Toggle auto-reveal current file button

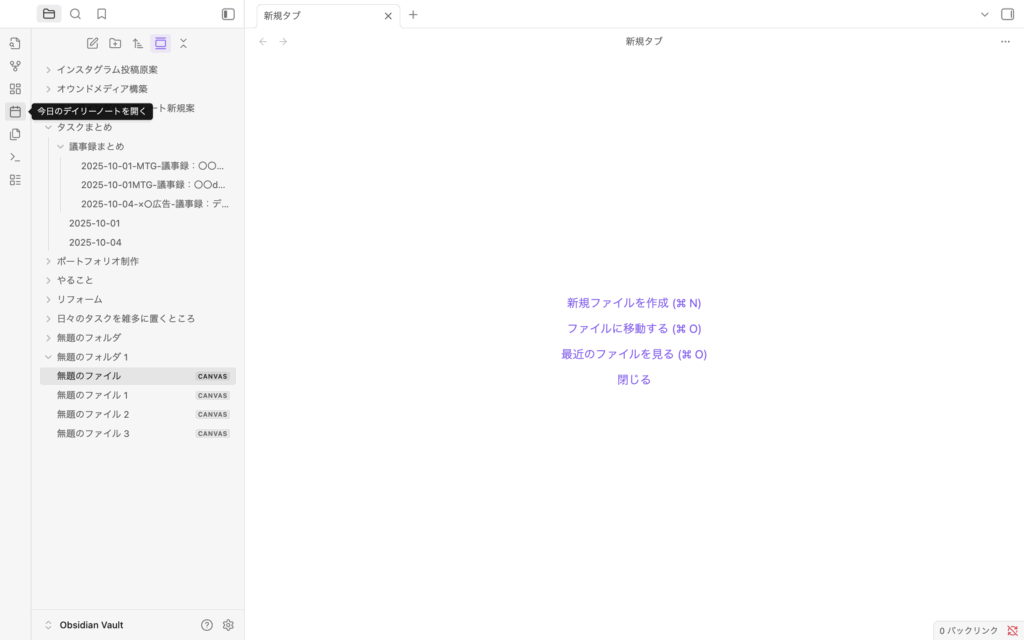point(160,43)
